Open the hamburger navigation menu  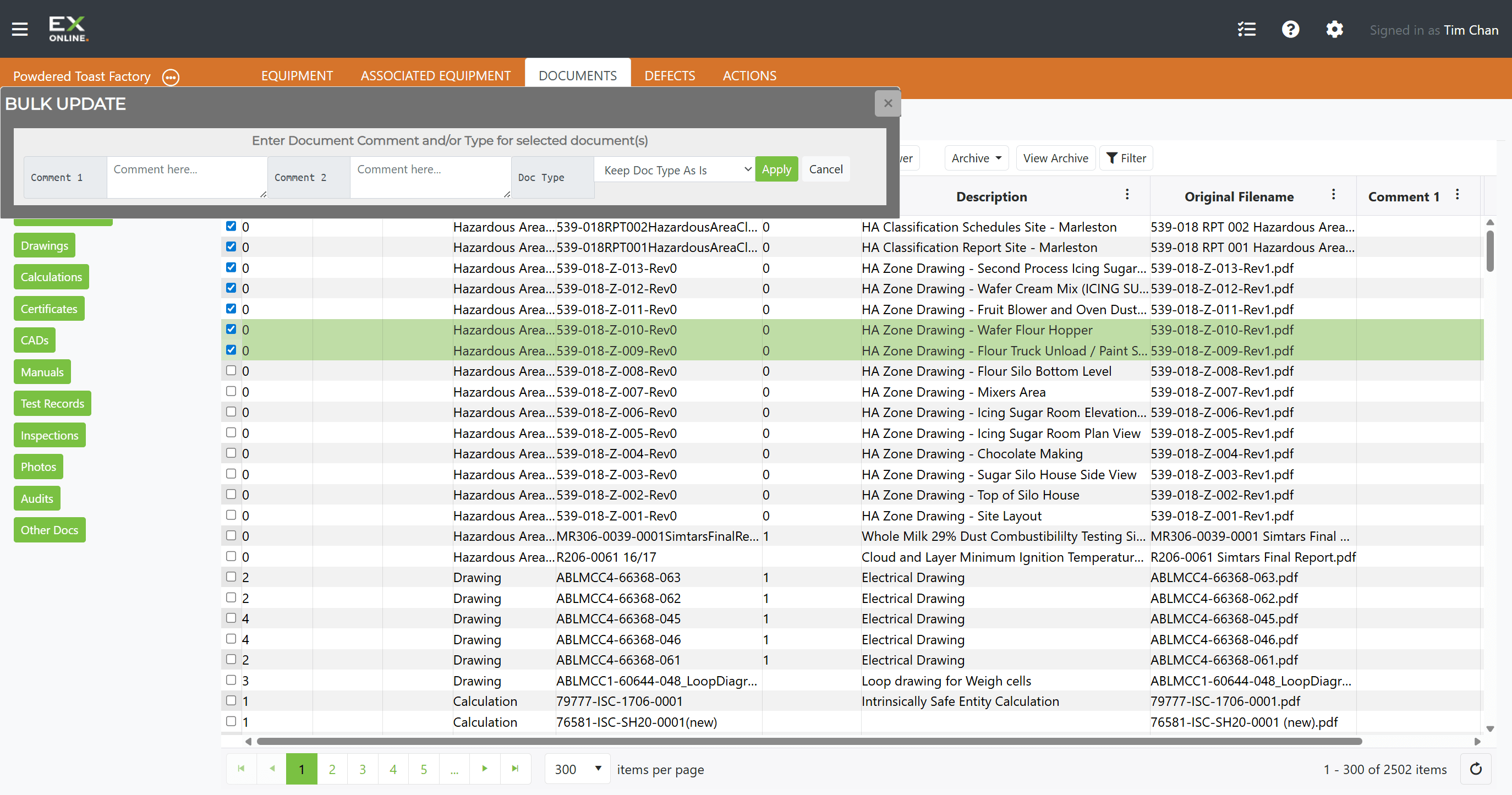pos(20,29)
